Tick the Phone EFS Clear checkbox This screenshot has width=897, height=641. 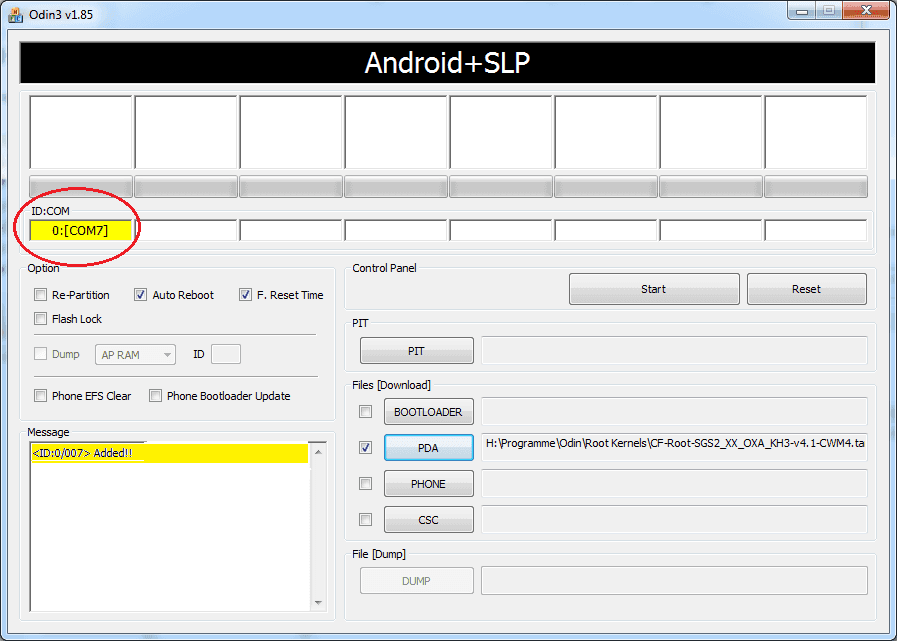click(x=40, y=395)
